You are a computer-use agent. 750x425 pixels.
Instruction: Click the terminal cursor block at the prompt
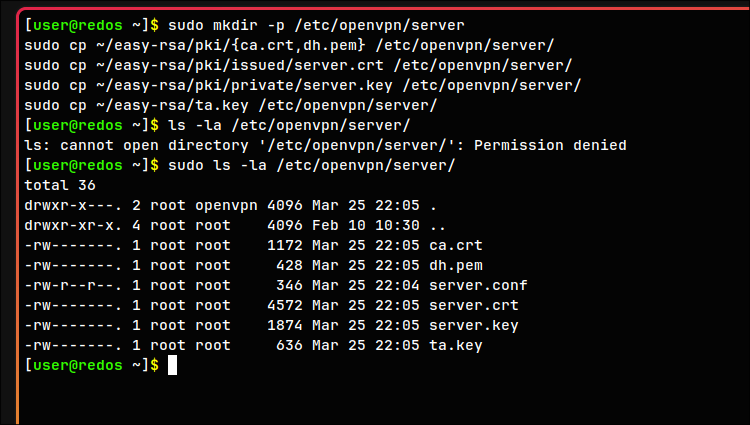pos(172,366)
